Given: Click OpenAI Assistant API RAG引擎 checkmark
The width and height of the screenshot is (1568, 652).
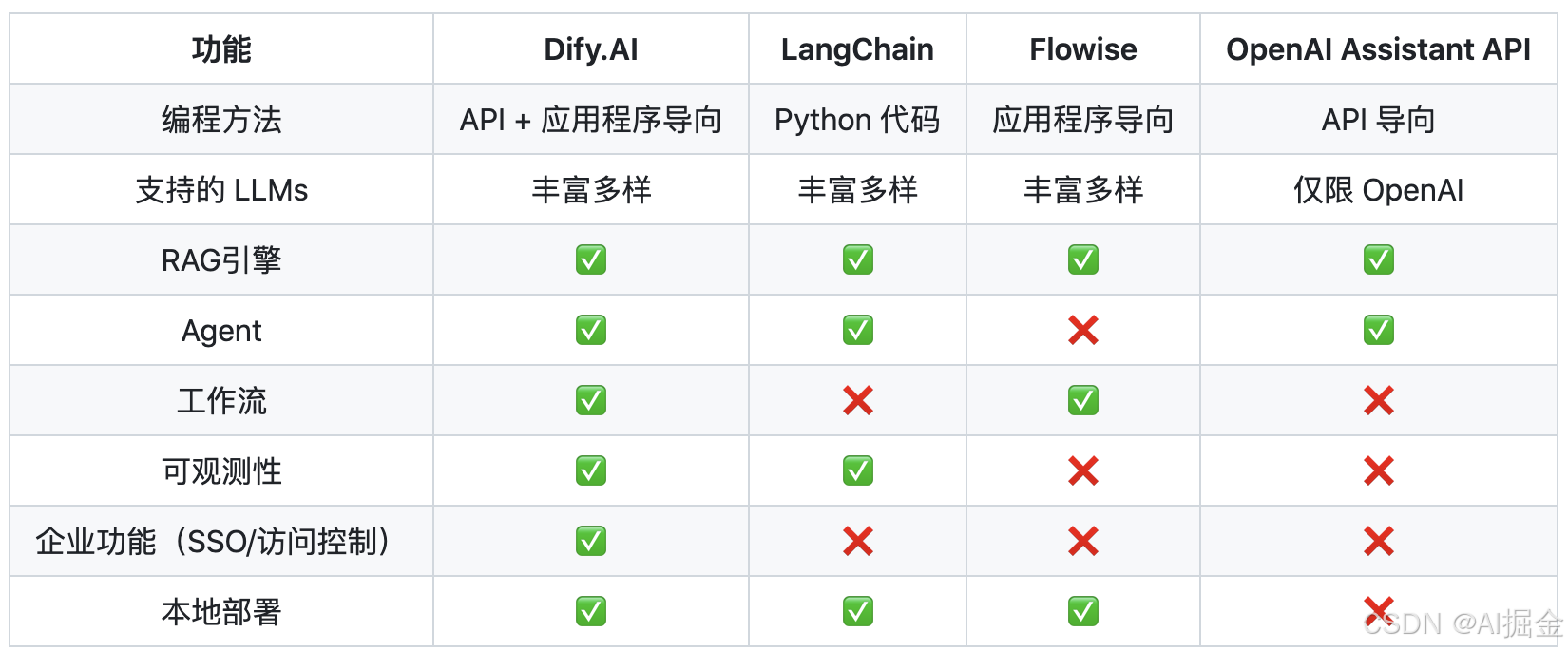Looking at the screenshot, I should [x=1378, y=259].
